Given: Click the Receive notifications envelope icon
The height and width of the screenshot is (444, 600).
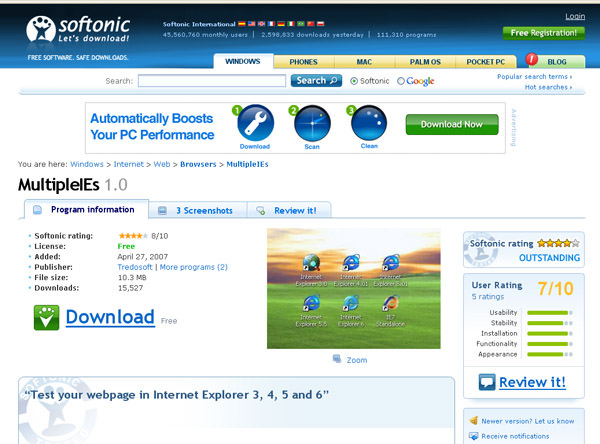Looking at the screenshot, I should pyautogui.click(x=473, y=436).
